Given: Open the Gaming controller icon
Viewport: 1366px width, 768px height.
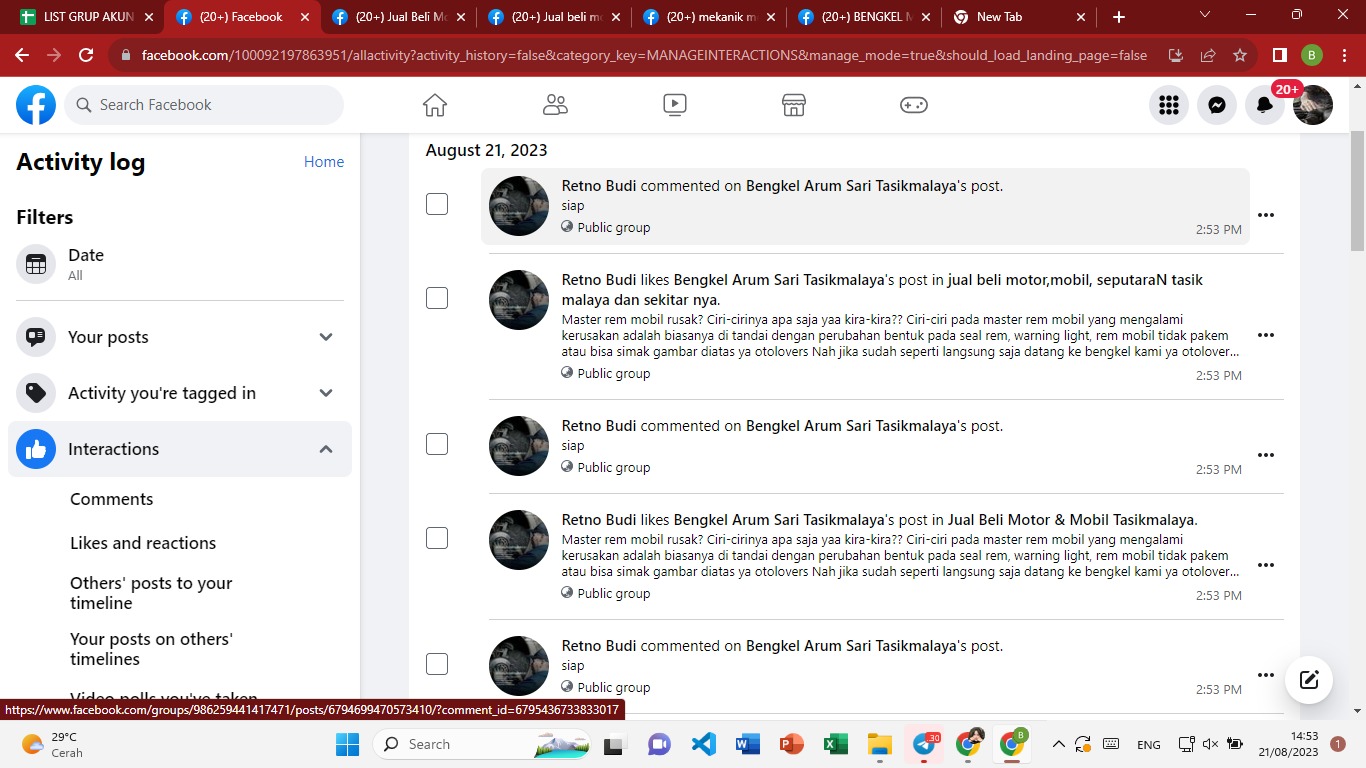Looking at the screenshot, I should (914, 105).
